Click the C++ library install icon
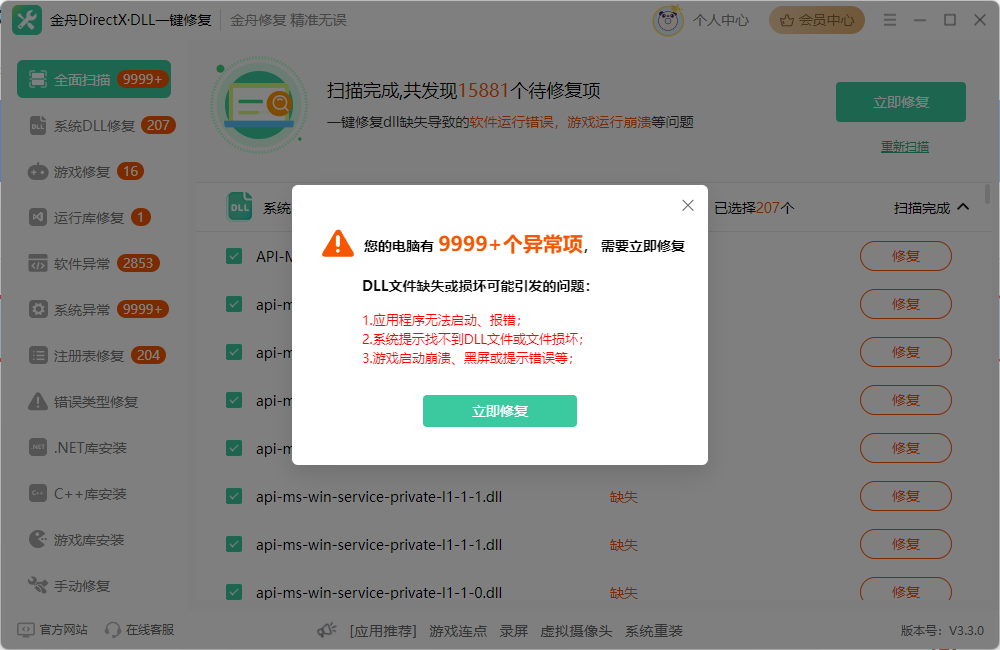Viewport: 1000px width, 650px height. [x=38, y=493]
